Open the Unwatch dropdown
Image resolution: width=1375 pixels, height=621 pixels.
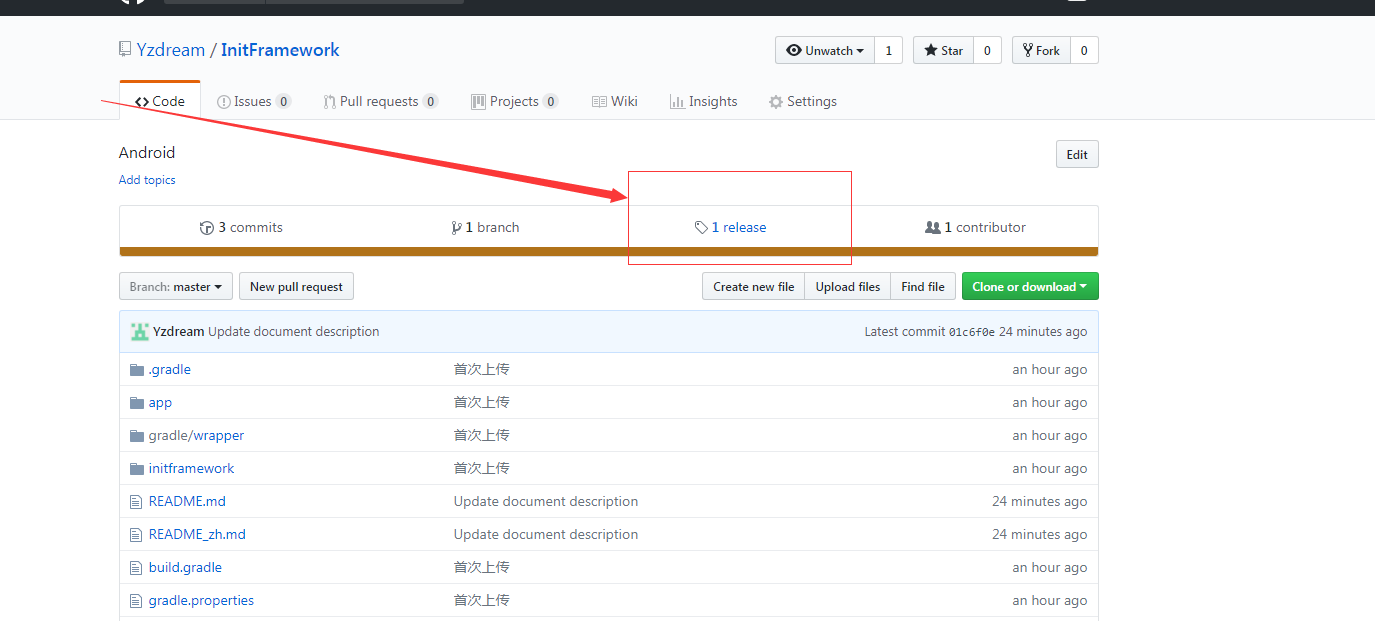click(x=825, y=50)
